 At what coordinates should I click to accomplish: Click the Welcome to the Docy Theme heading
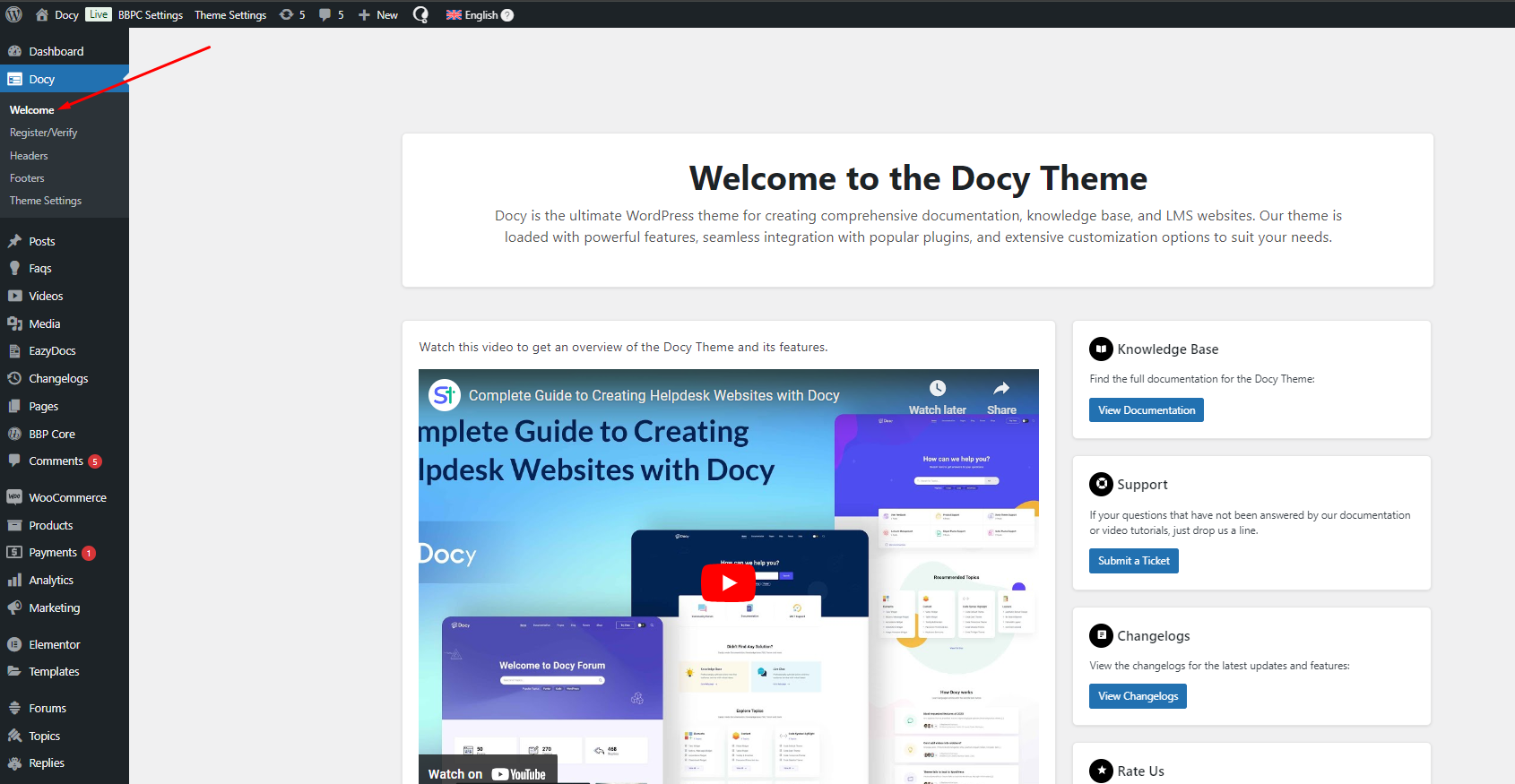pos(918,178)
